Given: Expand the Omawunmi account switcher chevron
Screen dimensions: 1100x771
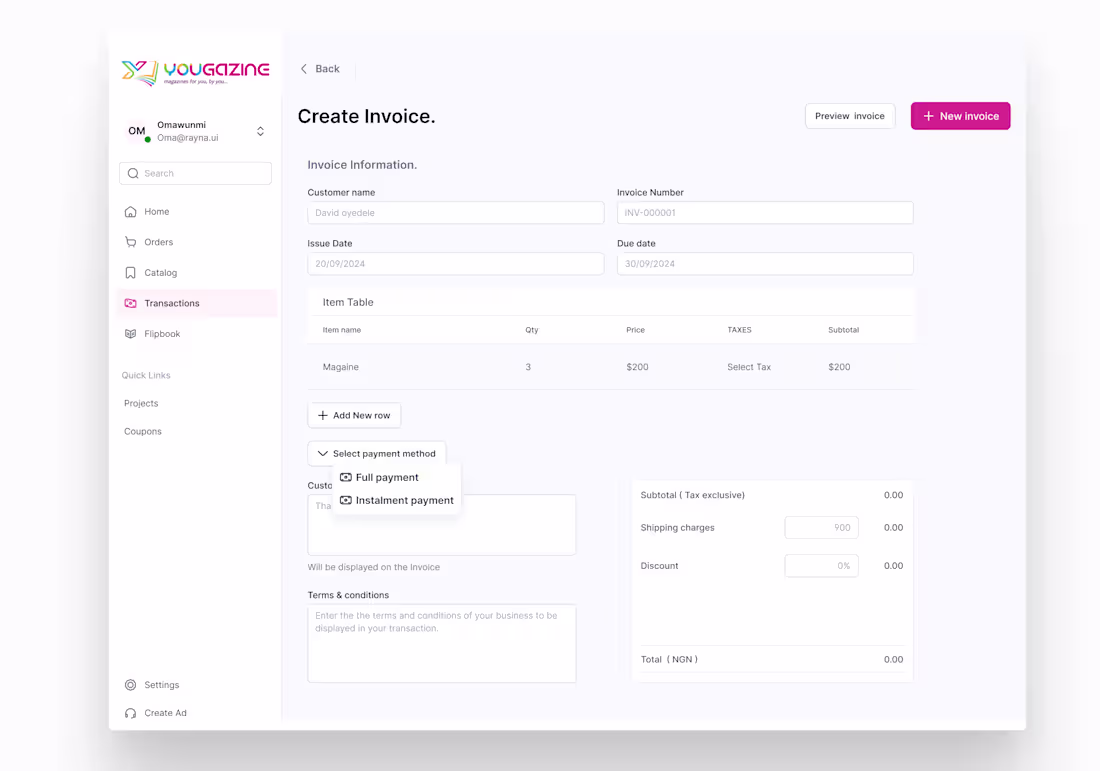Looking at the screenshot, I should coord(260,130).
